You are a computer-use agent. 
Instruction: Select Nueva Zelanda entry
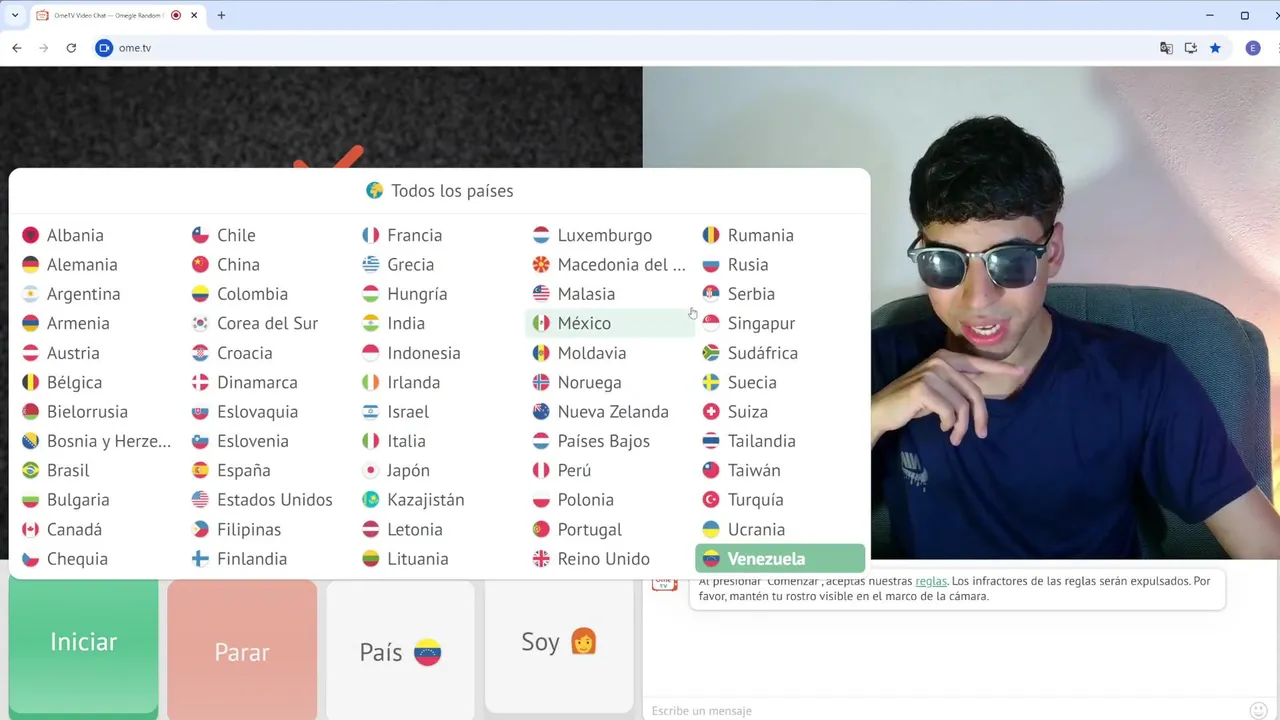[610, 412]
